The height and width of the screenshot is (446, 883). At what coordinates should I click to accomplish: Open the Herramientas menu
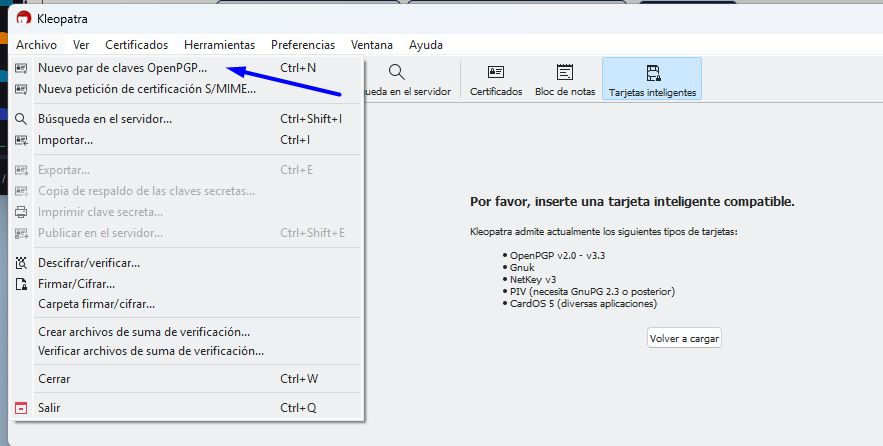(220, 44)
